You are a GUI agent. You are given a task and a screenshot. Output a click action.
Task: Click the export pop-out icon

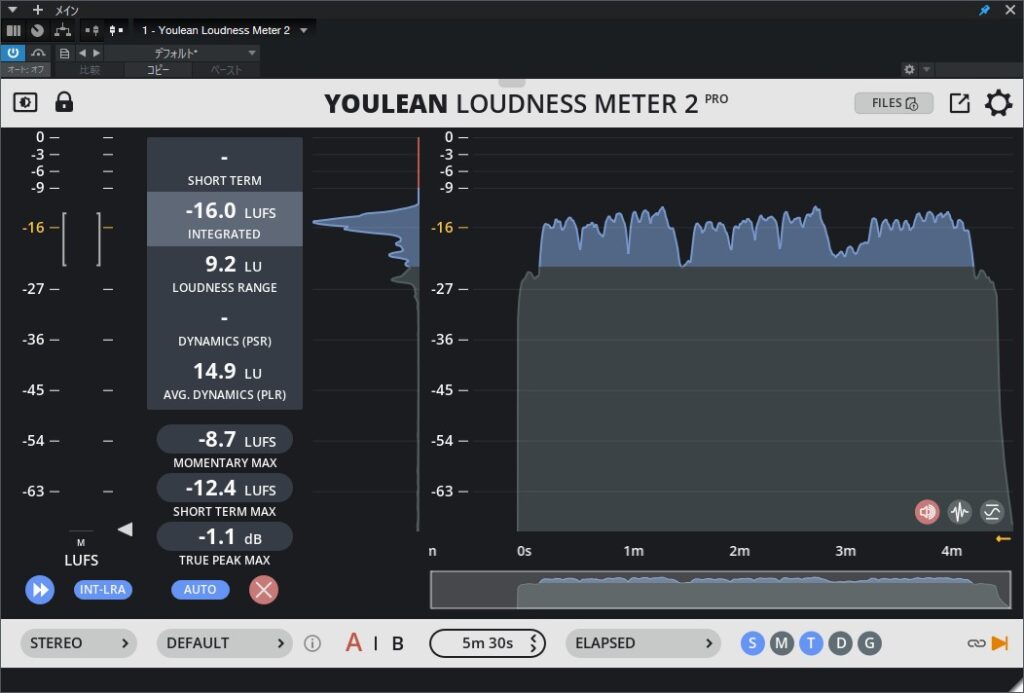[x=959, y=103]
